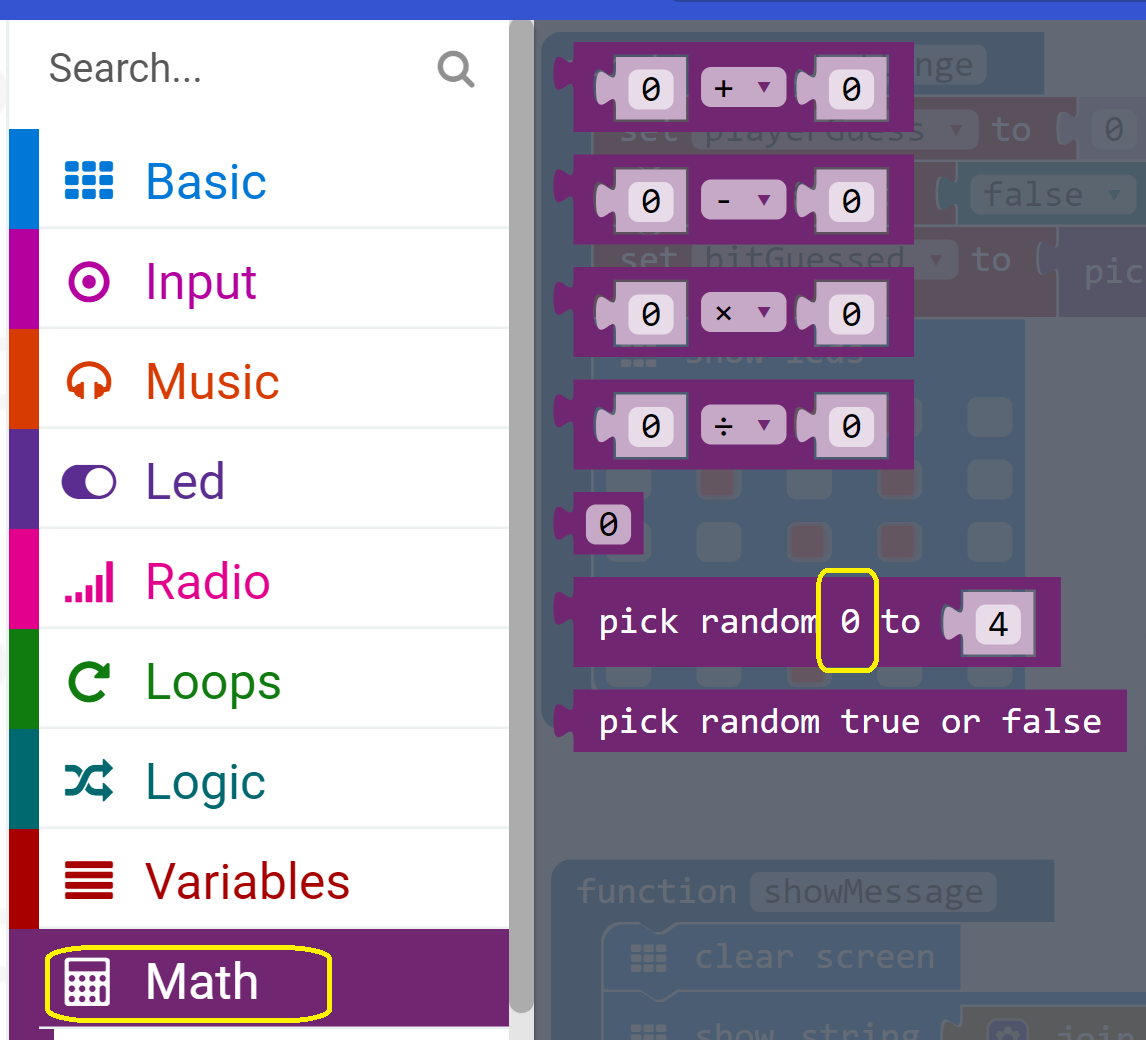Click the search magnifier icon

455,68
